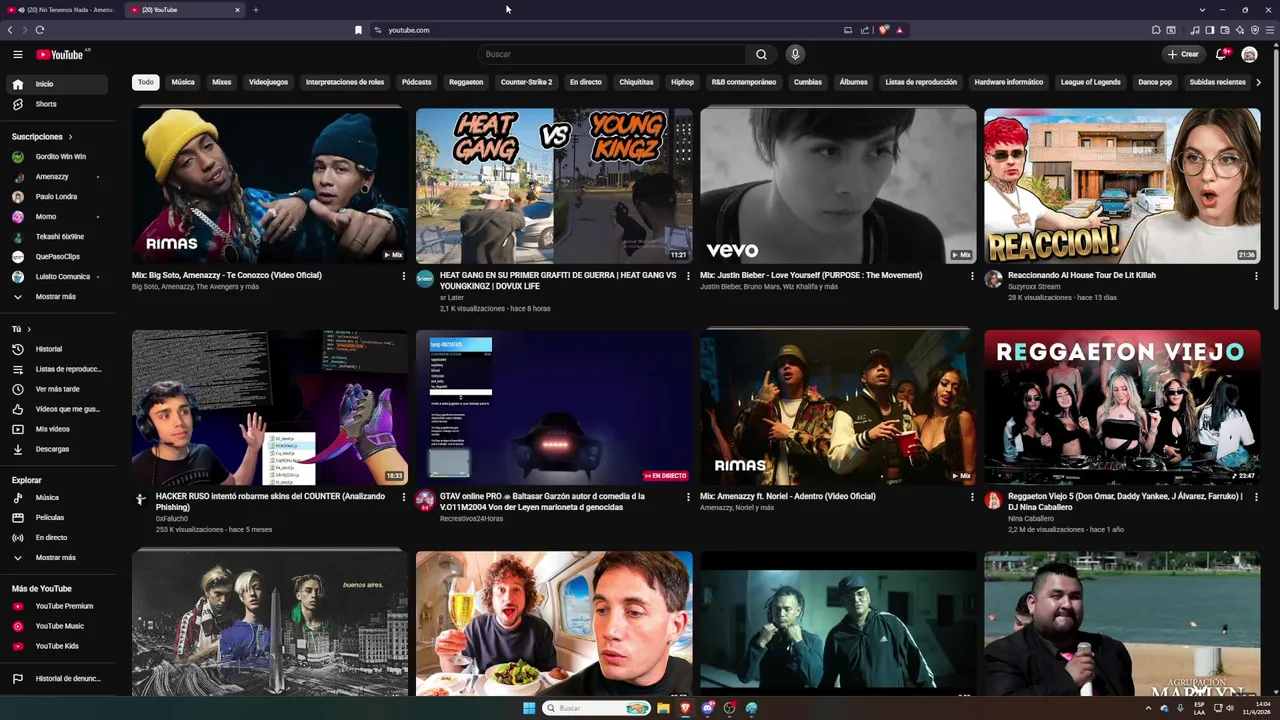1280x720 pixels.
Task: Open options menu for Justin Bieber mix
Action: (972, 276)
